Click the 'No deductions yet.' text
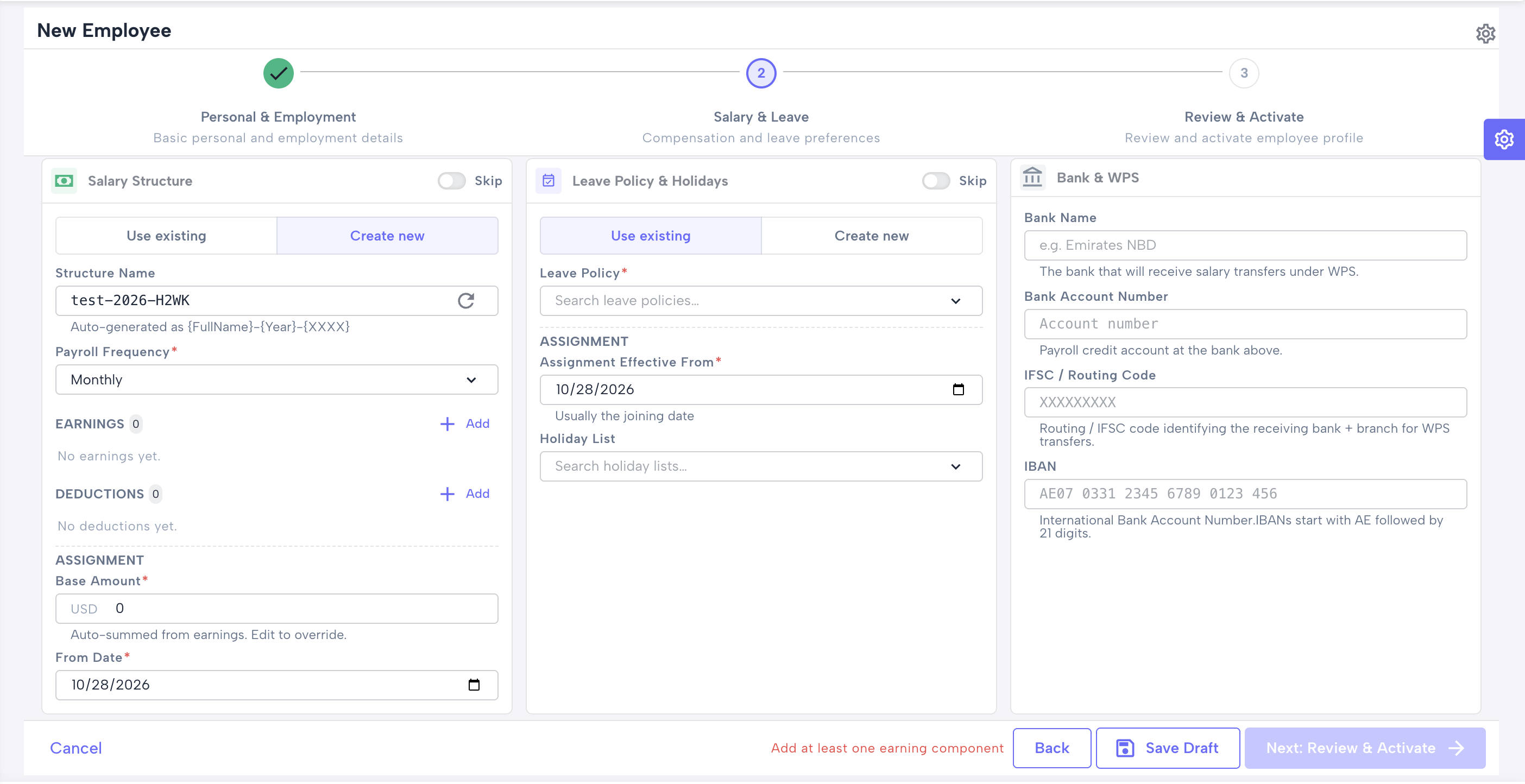The image size is (1525, 784). pos(117,527)
